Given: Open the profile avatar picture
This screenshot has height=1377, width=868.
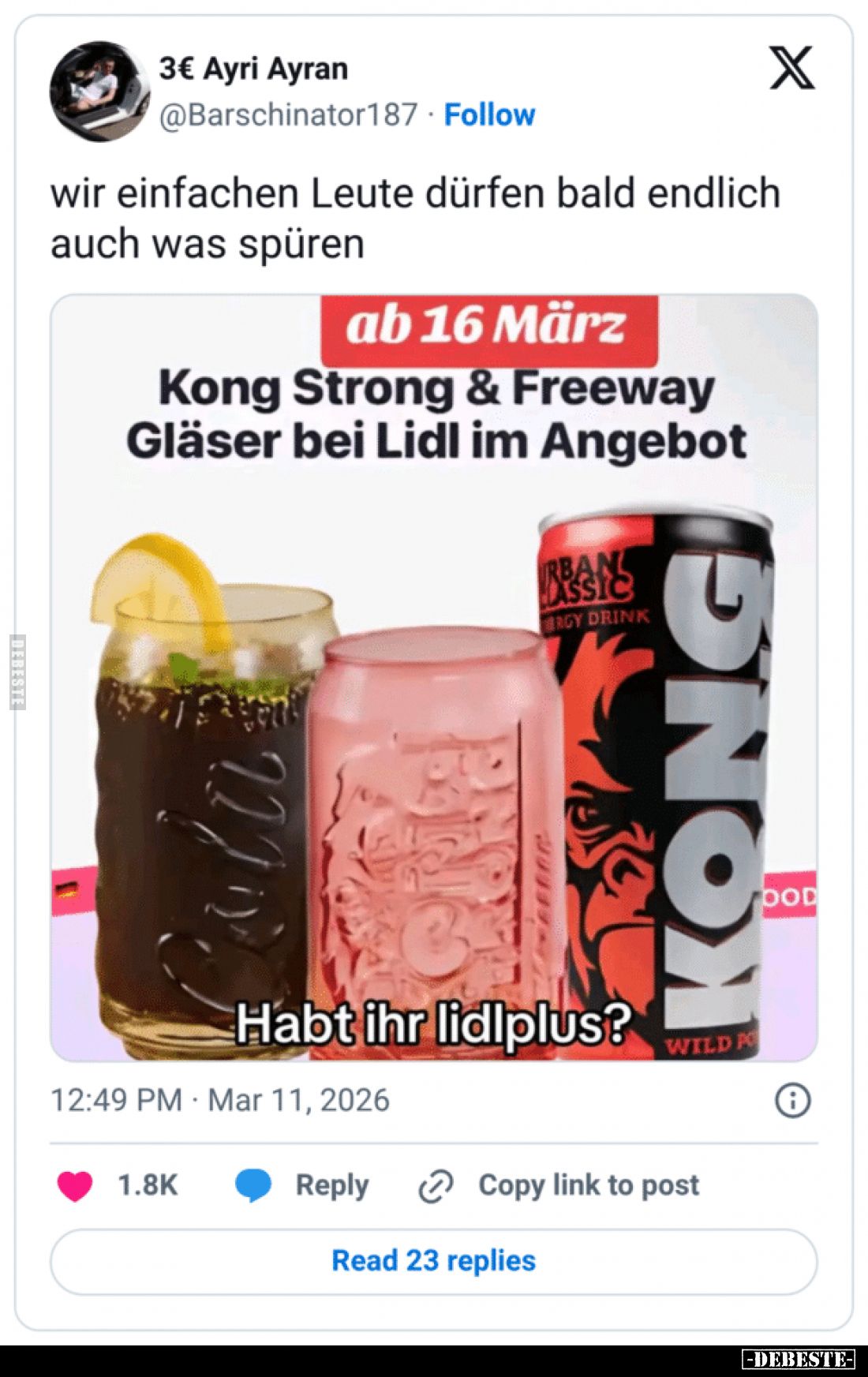Looking at the screenshot, I should 99,91.
